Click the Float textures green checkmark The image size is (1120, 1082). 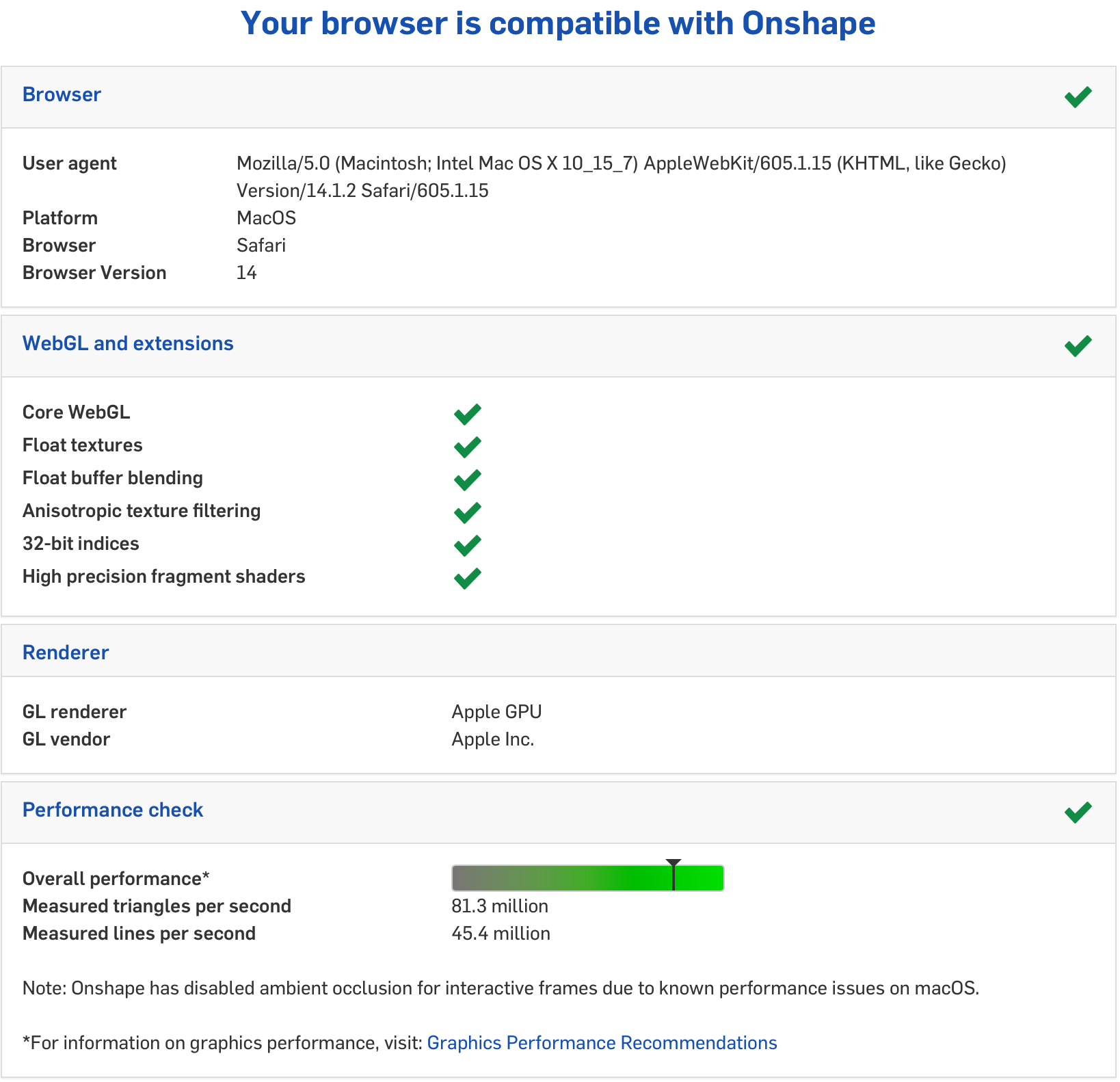[x=468, y=447]
